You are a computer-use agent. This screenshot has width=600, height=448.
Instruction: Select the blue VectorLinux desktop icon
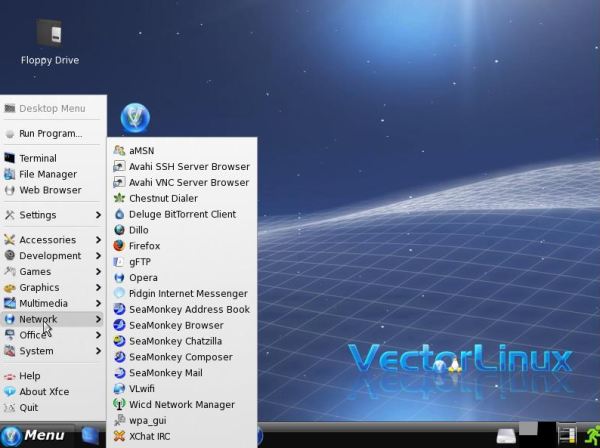(135, 118)
